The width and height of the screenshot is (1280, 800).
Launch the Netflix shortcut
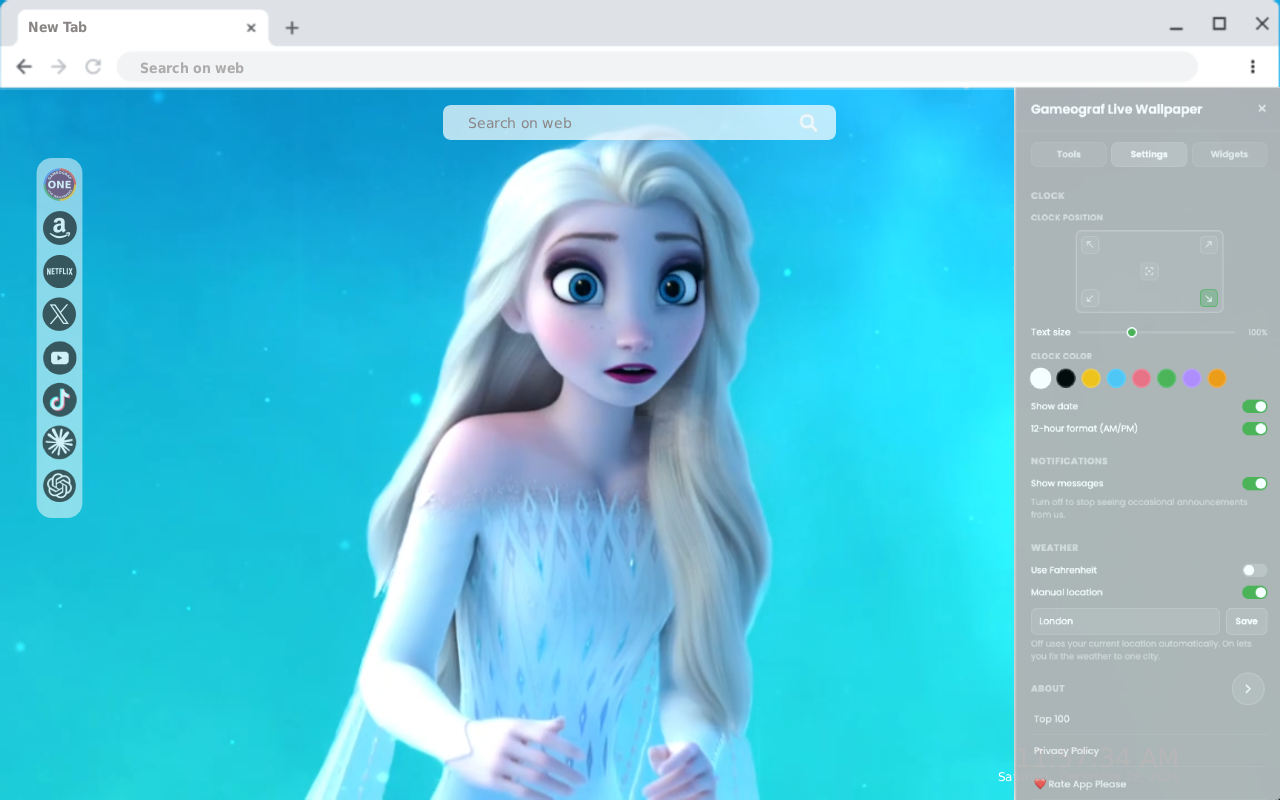tap(59, 271)
